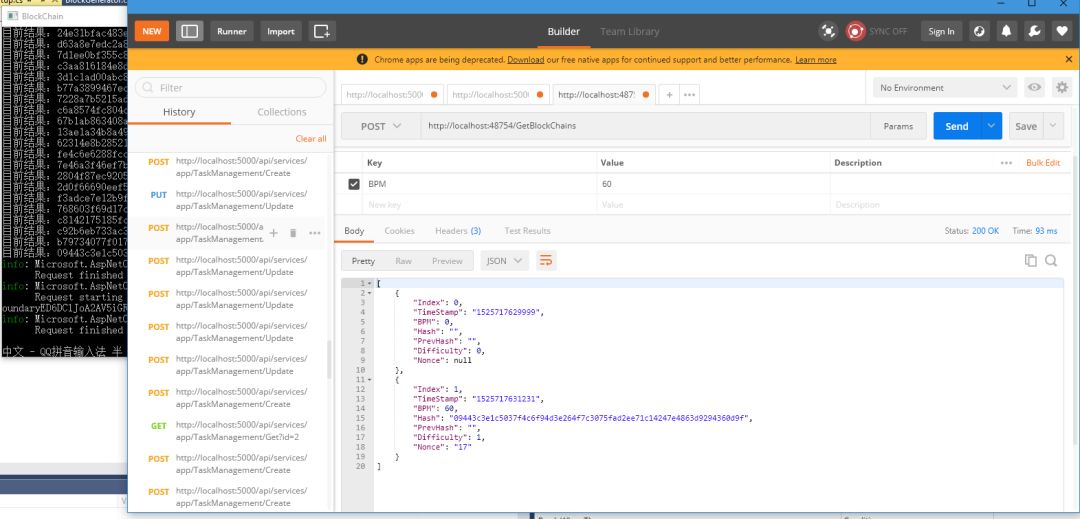Open the JSON format dropdown

point(504,261)
